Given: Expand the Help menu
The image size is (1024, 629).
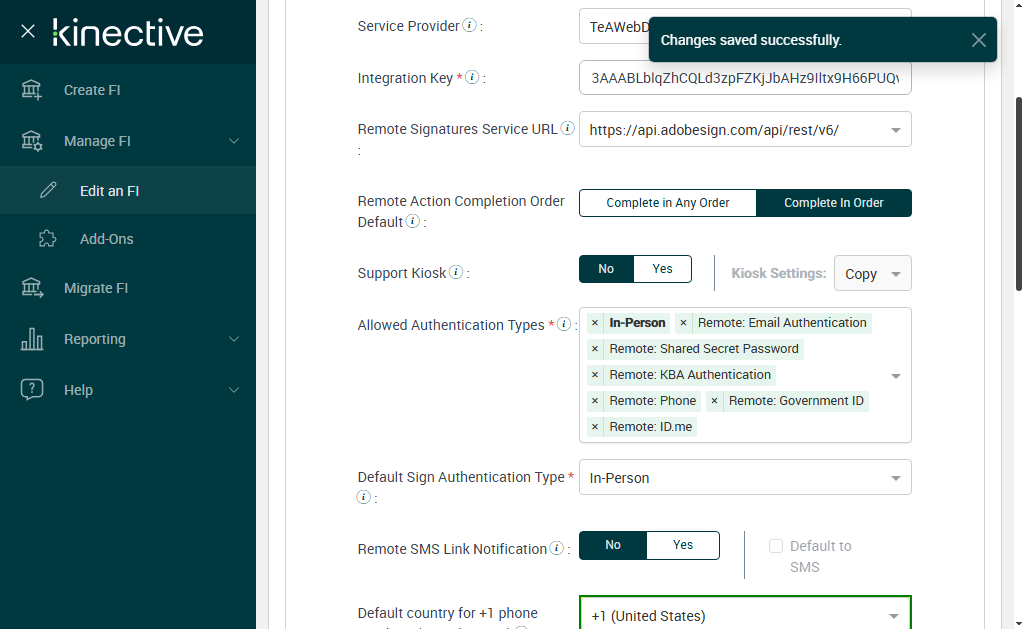Looking at the screenshot, I should pos(234,390).
